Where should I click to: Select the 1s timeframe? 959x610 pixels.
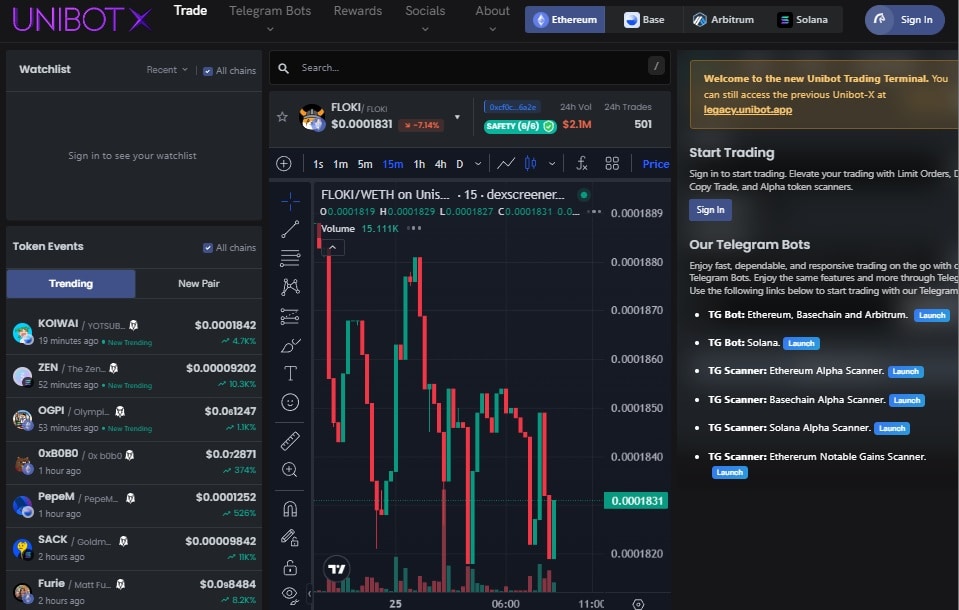318,164
